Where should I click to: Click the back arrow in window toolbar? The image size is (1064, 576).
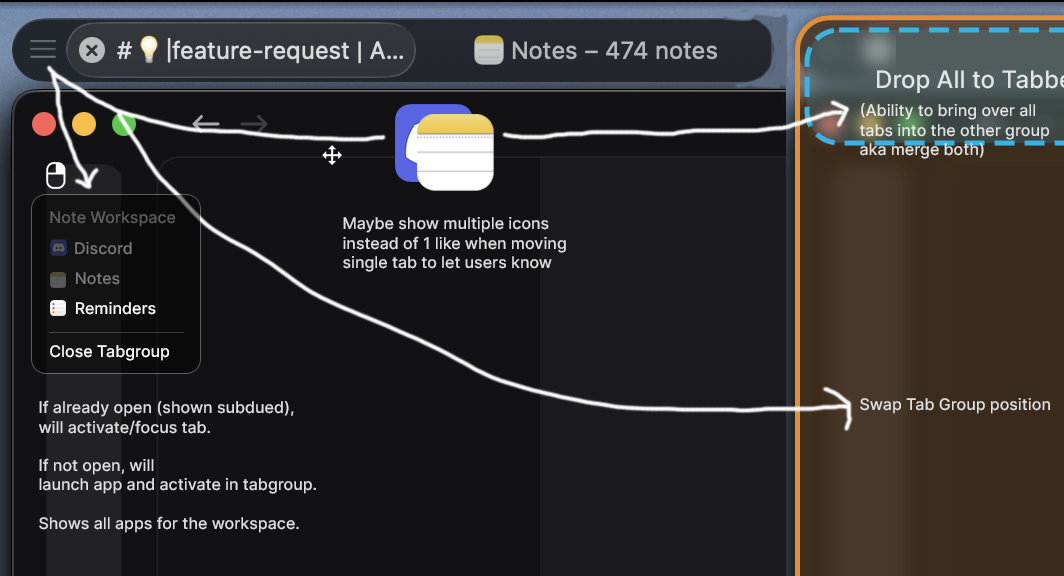pyautogui.click(x=206, y=123)
